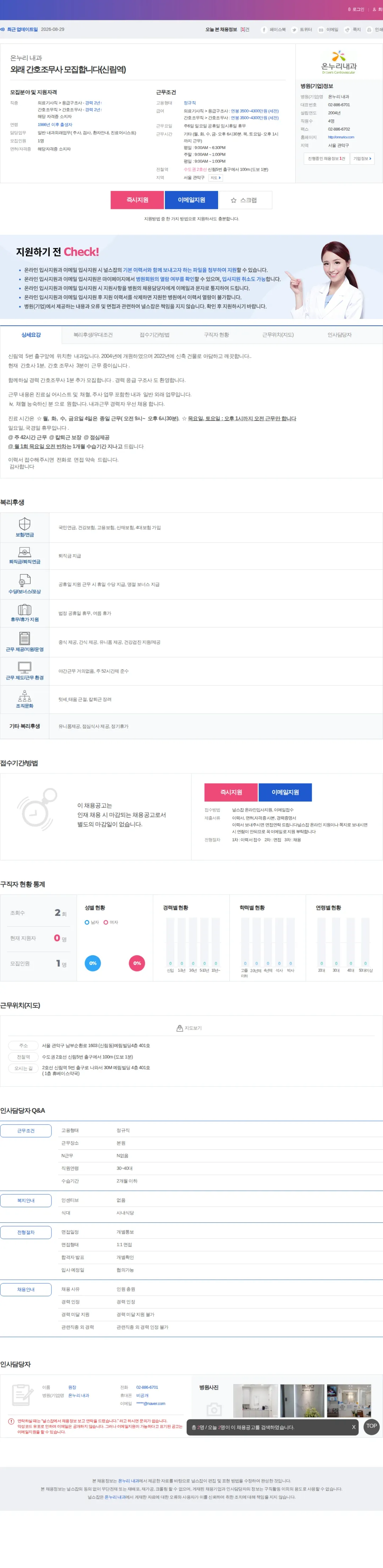
Task: Click the 지도 button next to 서울 관악구
Action: pos(215,178)
